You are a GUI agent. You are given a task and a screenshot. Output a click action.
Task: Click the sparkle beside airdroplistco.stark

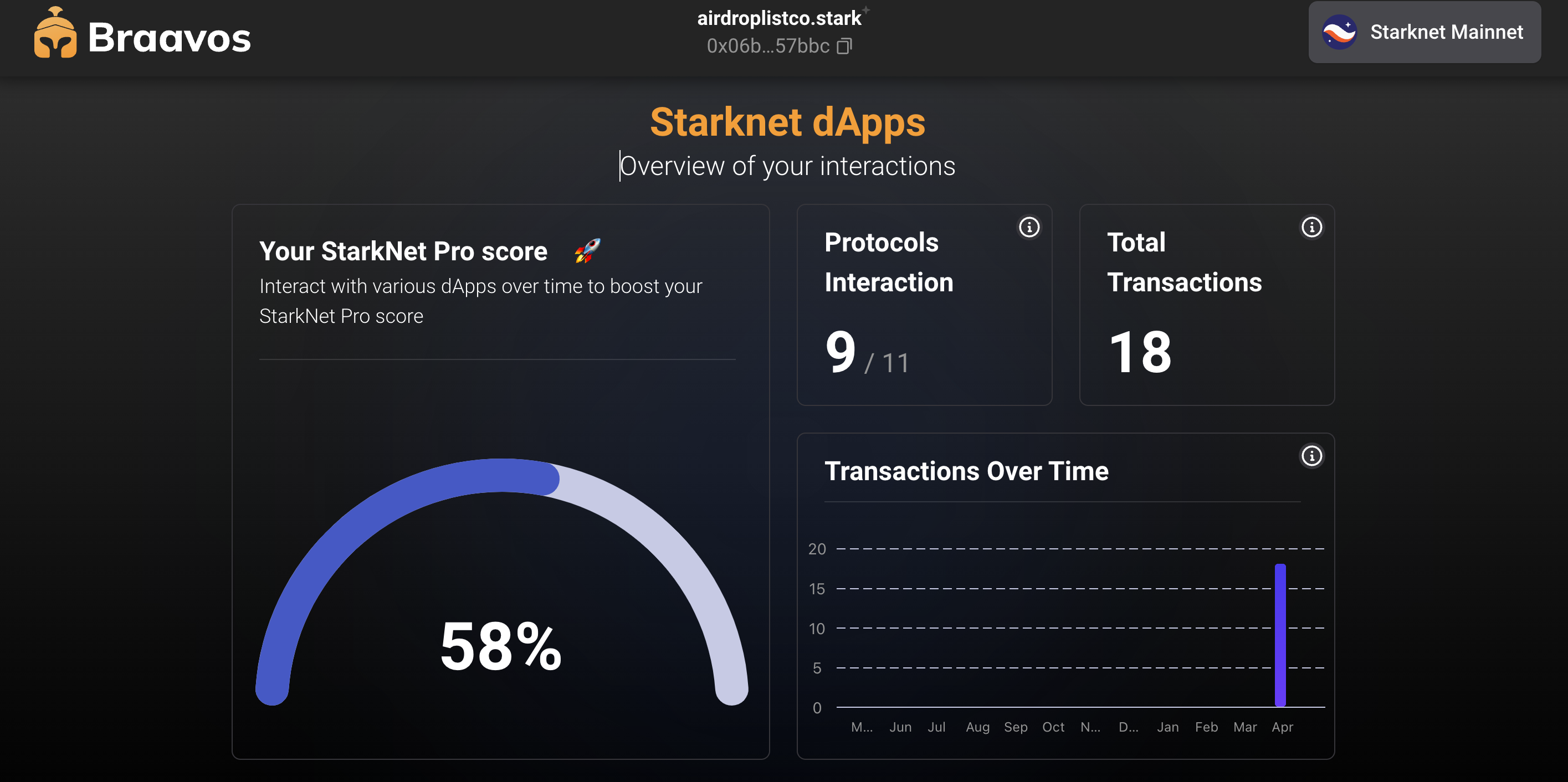865,10
